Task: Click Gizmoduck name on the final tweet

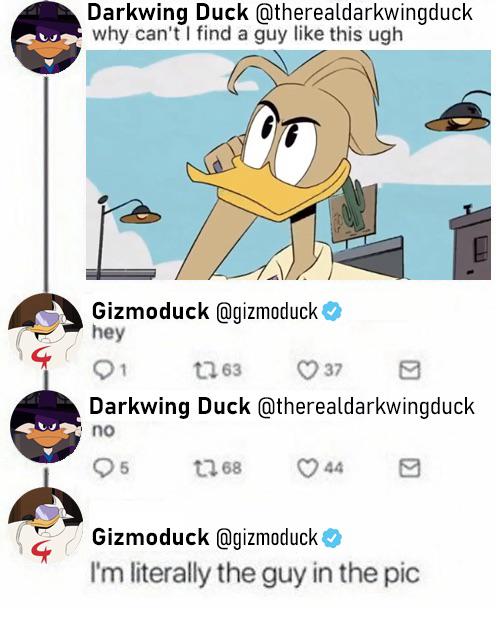Action: click(150, 537)
